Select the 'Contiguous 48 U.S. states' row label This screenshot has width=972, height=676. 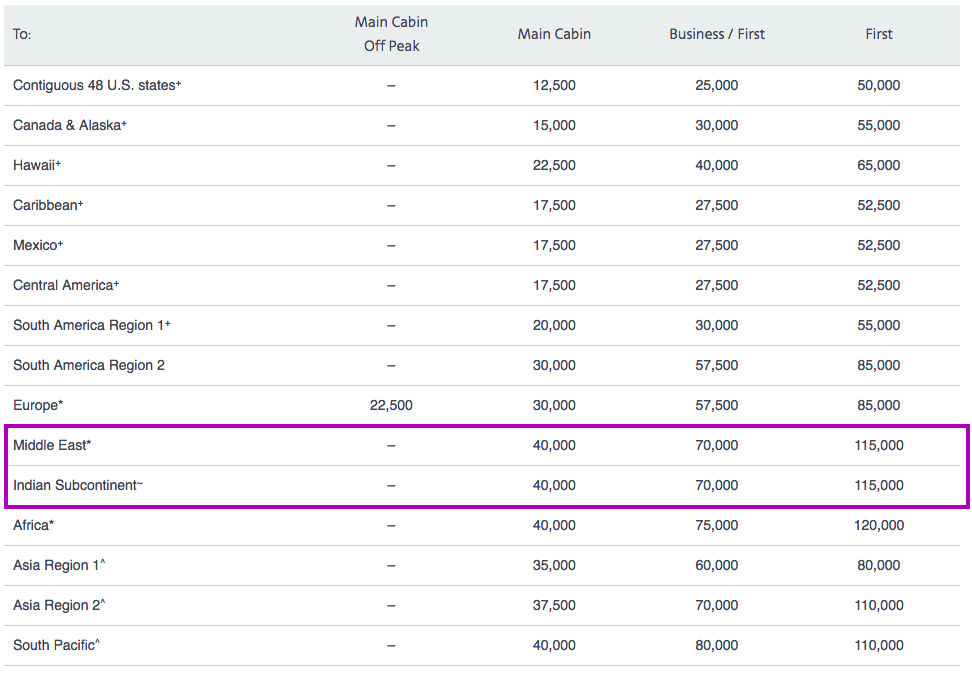(x=97, y=86)
